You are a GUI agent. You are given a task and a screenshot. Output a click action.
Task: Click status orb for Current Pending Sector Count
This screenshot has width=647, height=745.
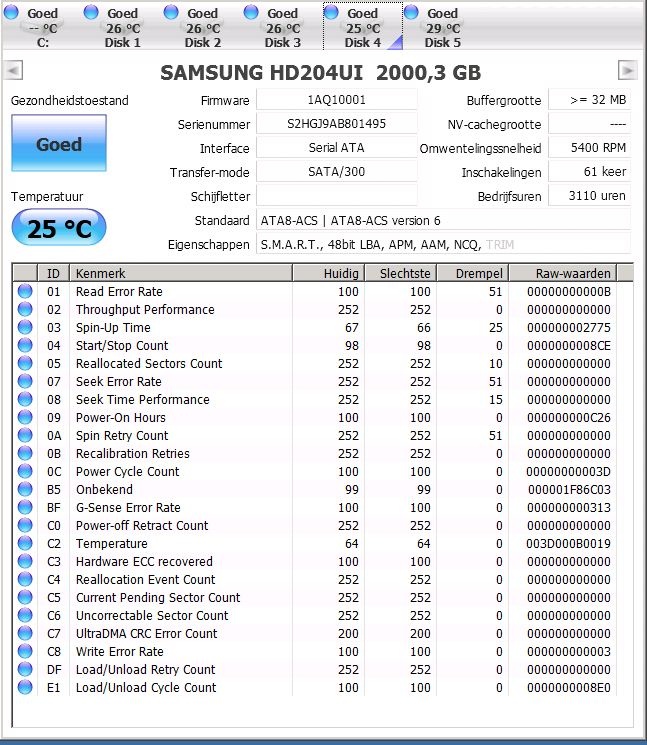pyautogui.click(x=25, y=597)
